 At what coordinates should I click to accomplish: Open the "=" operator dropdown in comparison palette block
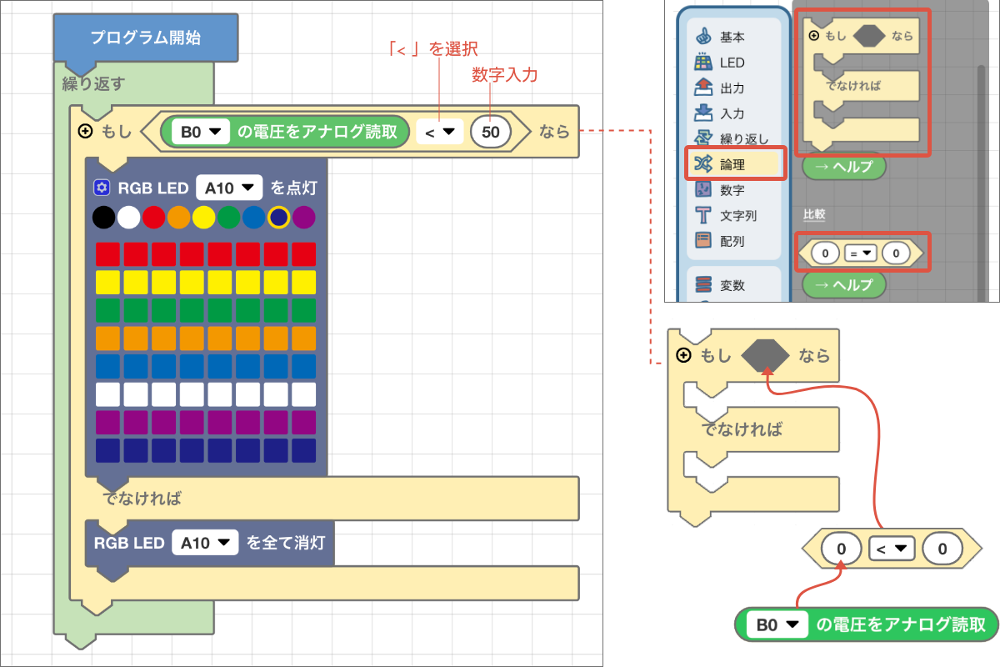(861, 254)
